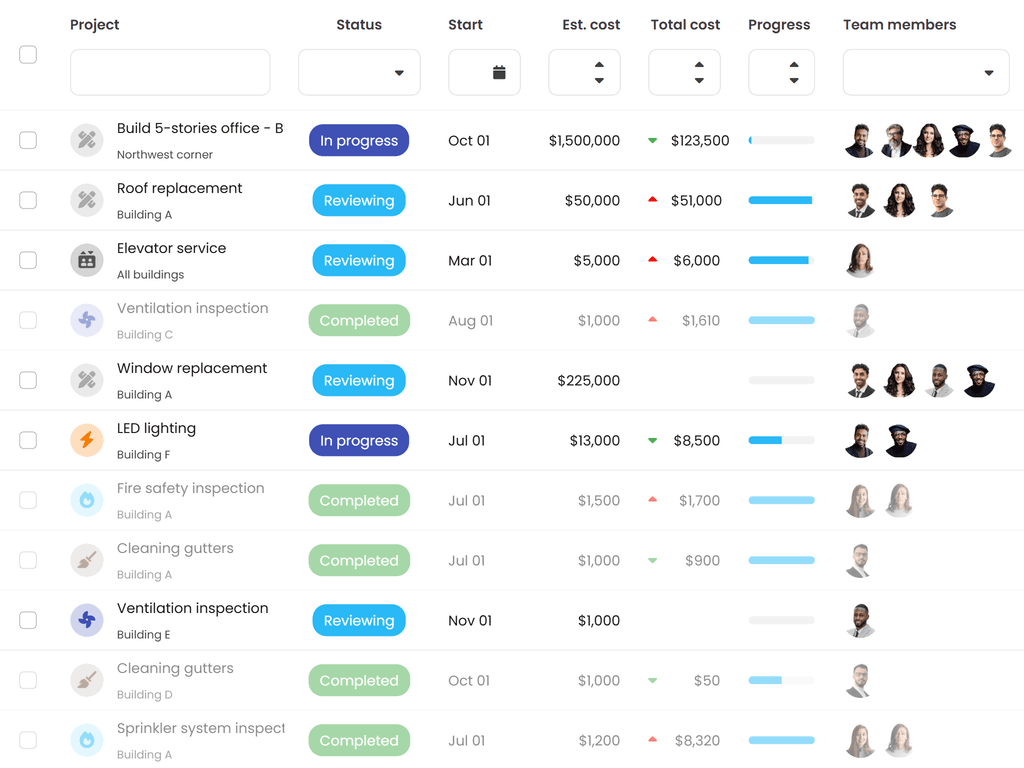
Task: Click the In progress badge on Build 5-stories office
Action: (x=359, y=140)
